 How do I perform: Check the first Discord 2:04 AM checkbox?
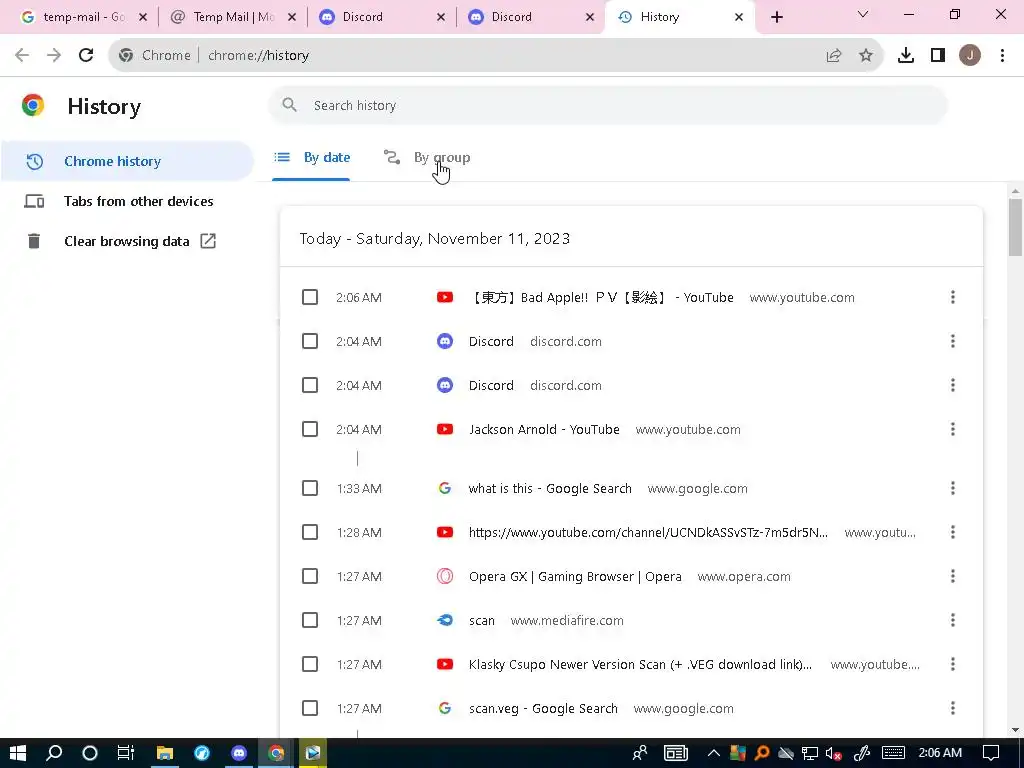[310, 341]
